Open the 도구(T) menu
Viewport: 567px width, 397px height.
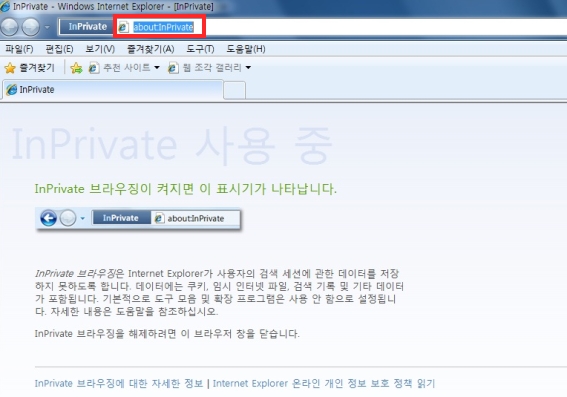click(x=200, y=49)
